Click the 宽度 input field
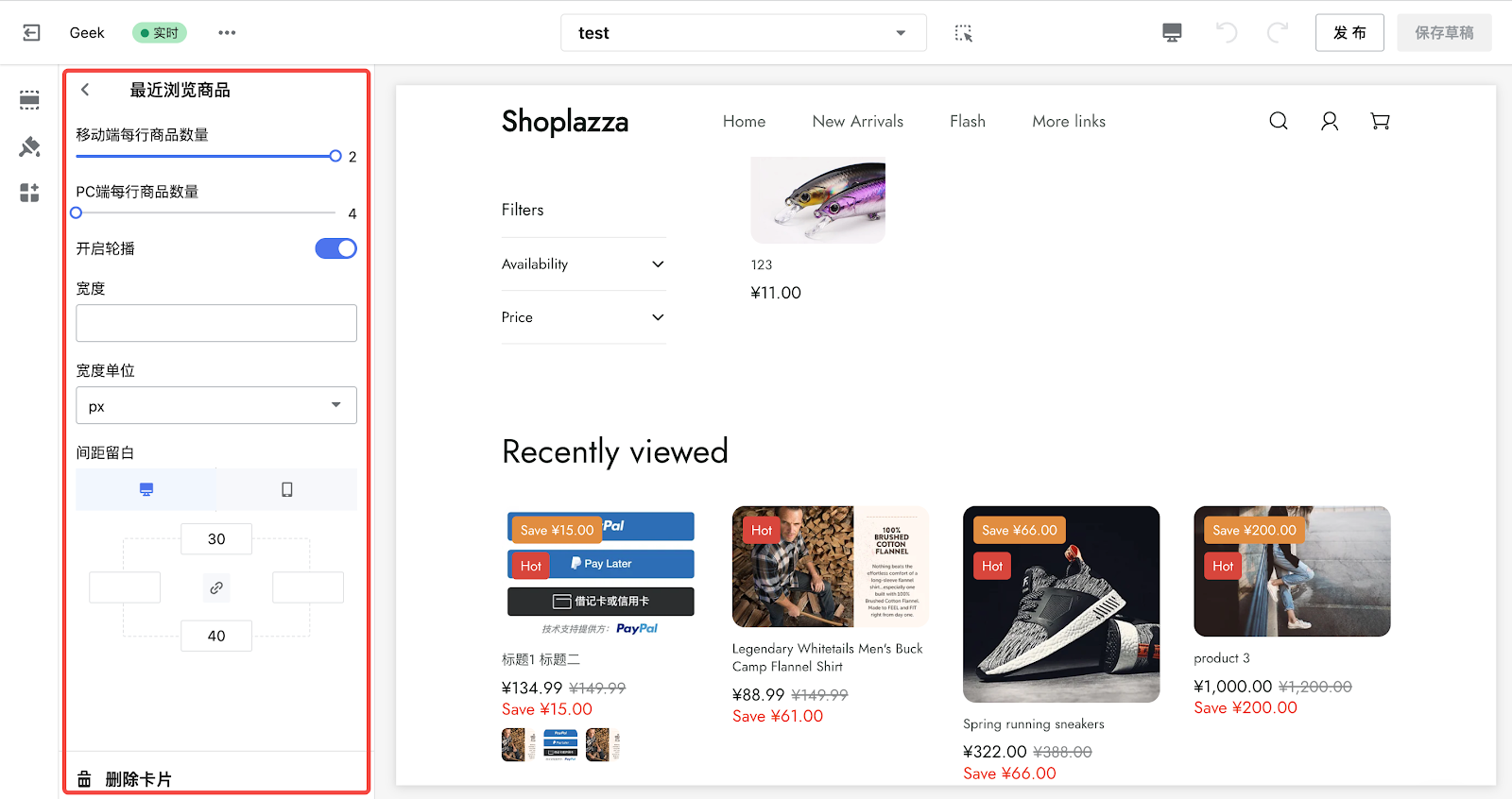 point(216,323)
